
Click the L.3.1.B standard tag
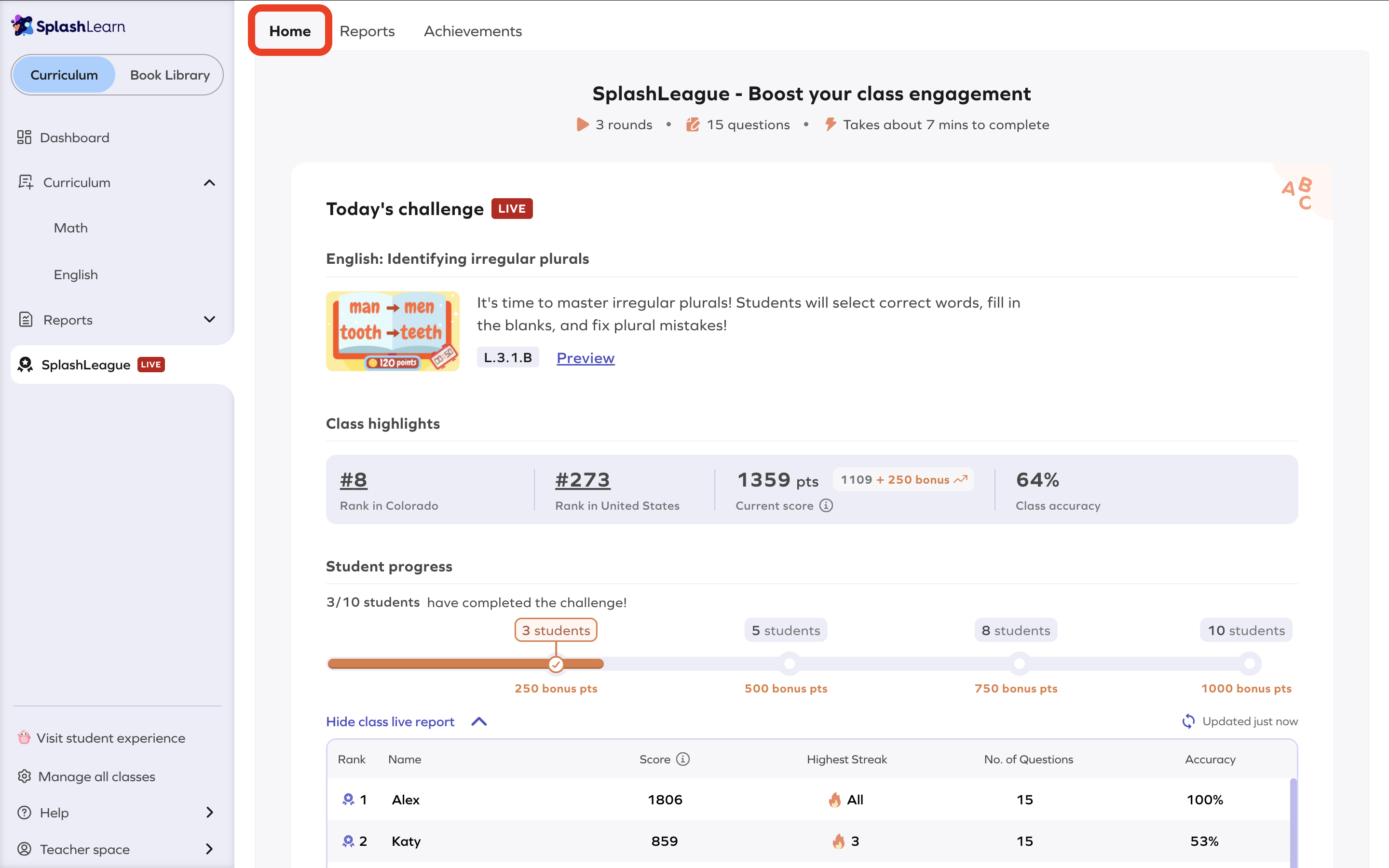pyautogui.click(x=508, y=357)
